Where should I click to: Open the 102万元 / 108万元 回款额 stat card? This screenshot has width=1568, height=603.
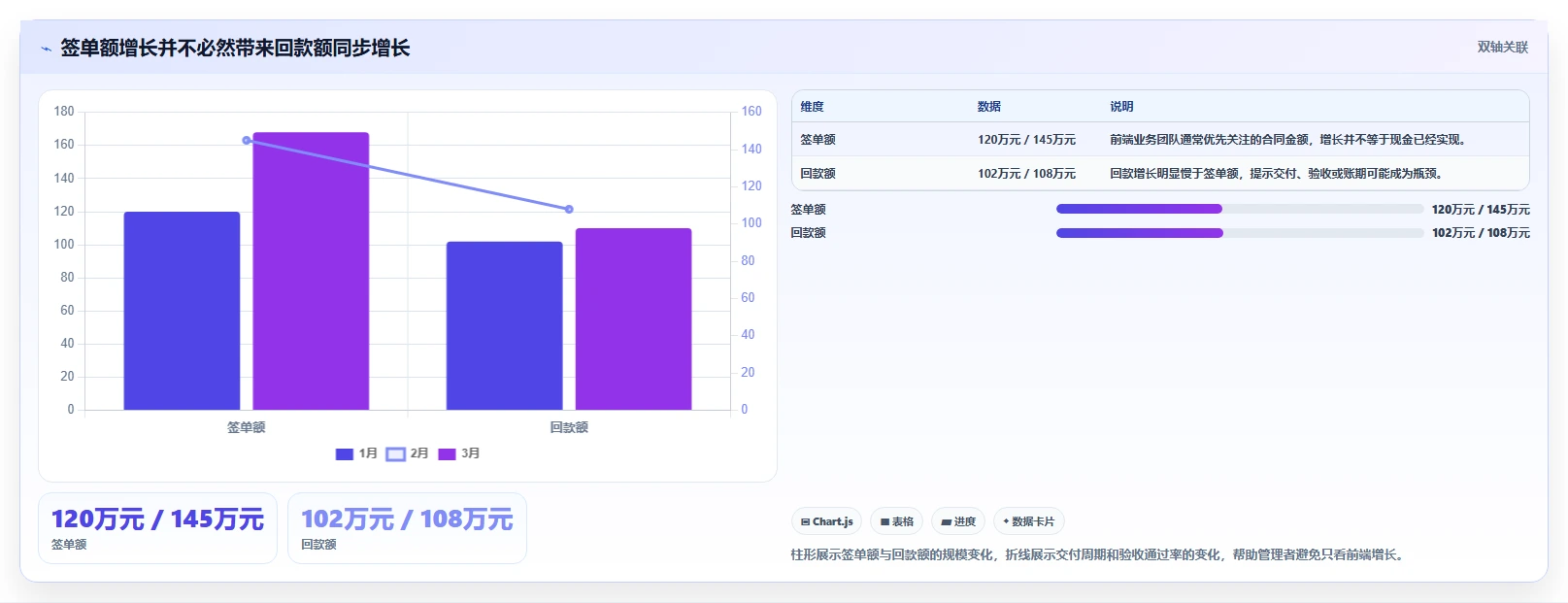pyautogui.click(x=407, y=528)
